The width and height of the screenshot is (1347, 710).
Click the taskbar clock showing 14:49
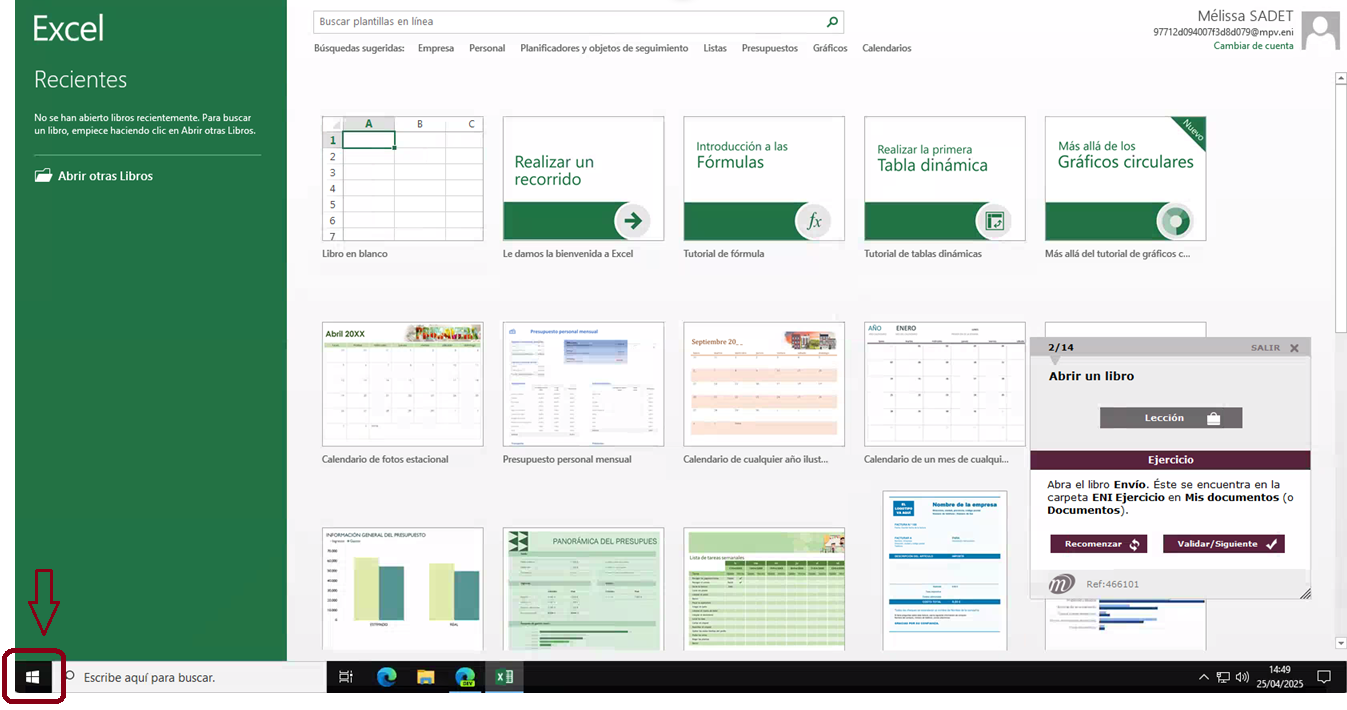coord(1279,677)
